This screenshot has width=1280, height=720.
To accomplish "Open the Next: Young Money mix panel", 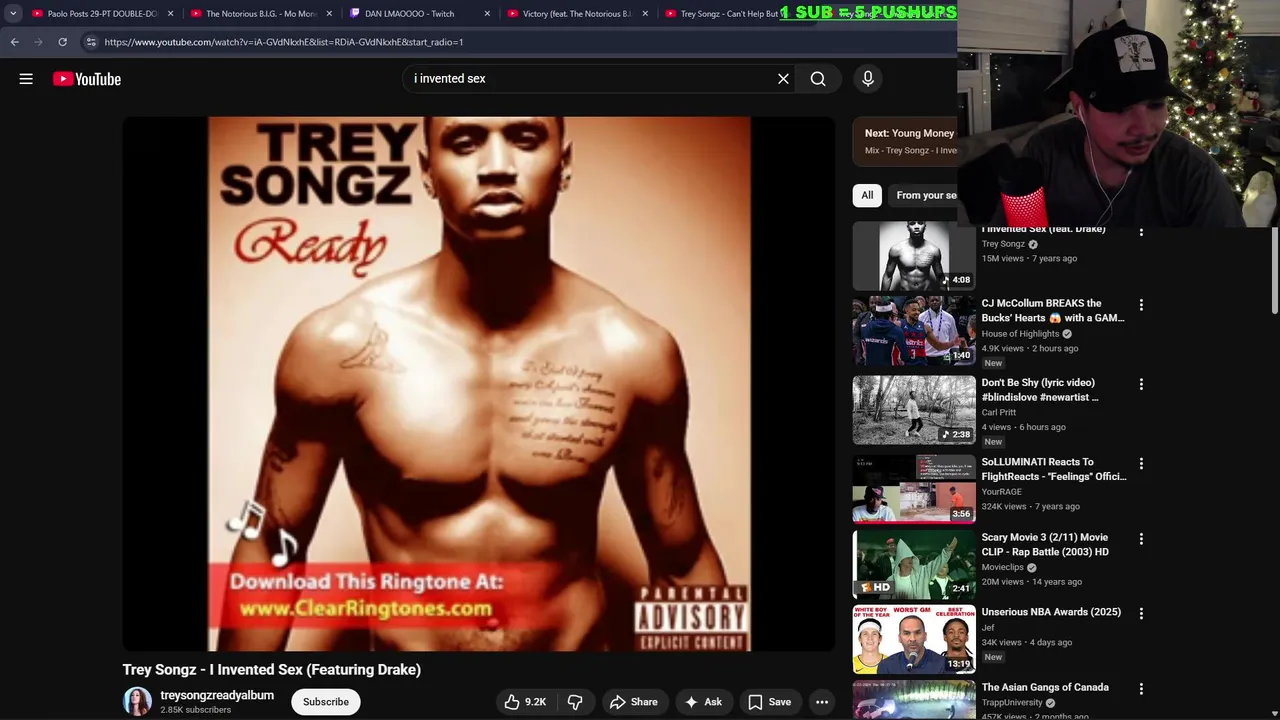I will point(905,141).
